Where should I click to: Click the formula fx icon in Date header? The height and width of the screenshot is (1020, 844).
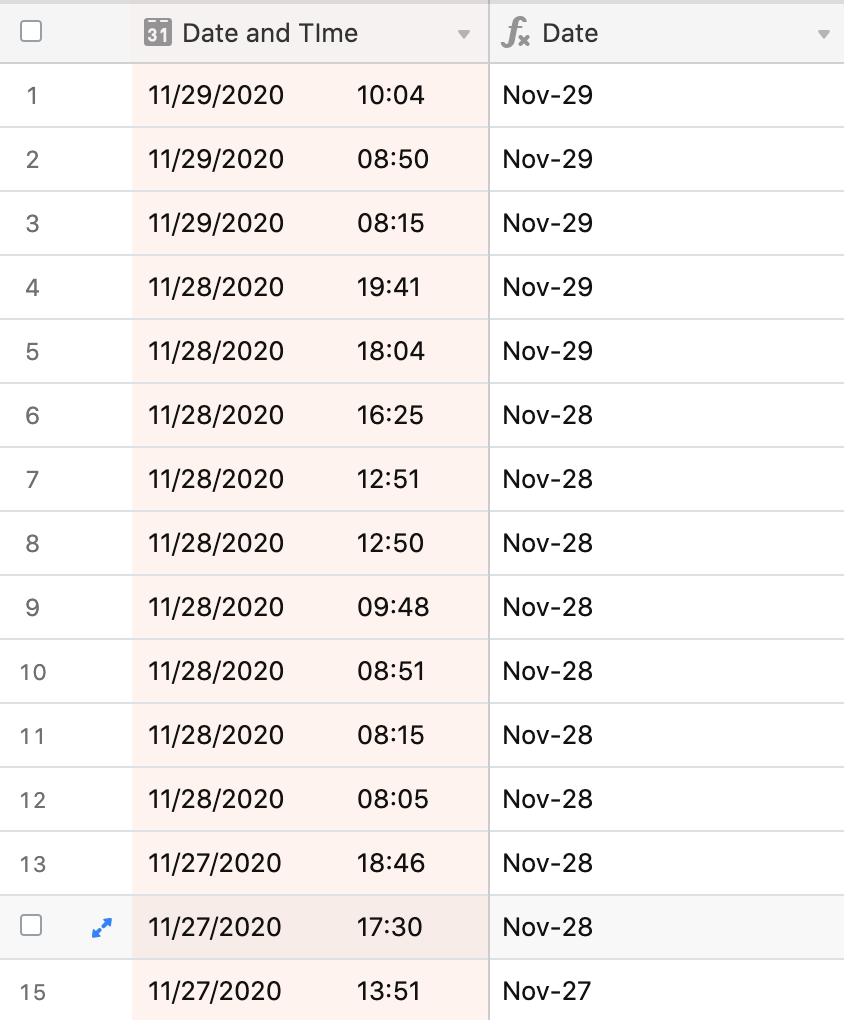tap(515, 33)
